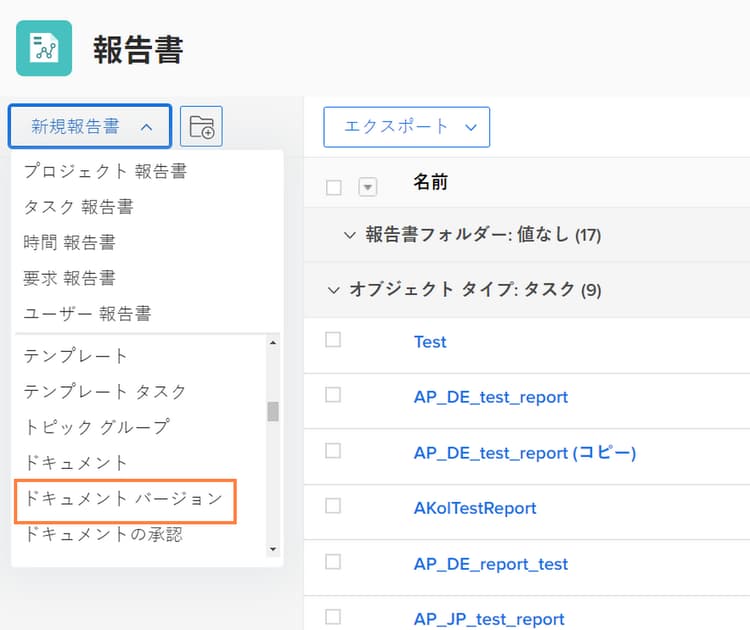Click the 報告書 page title
The width and height of the screenshot is (750, 630).
point(138,50)
